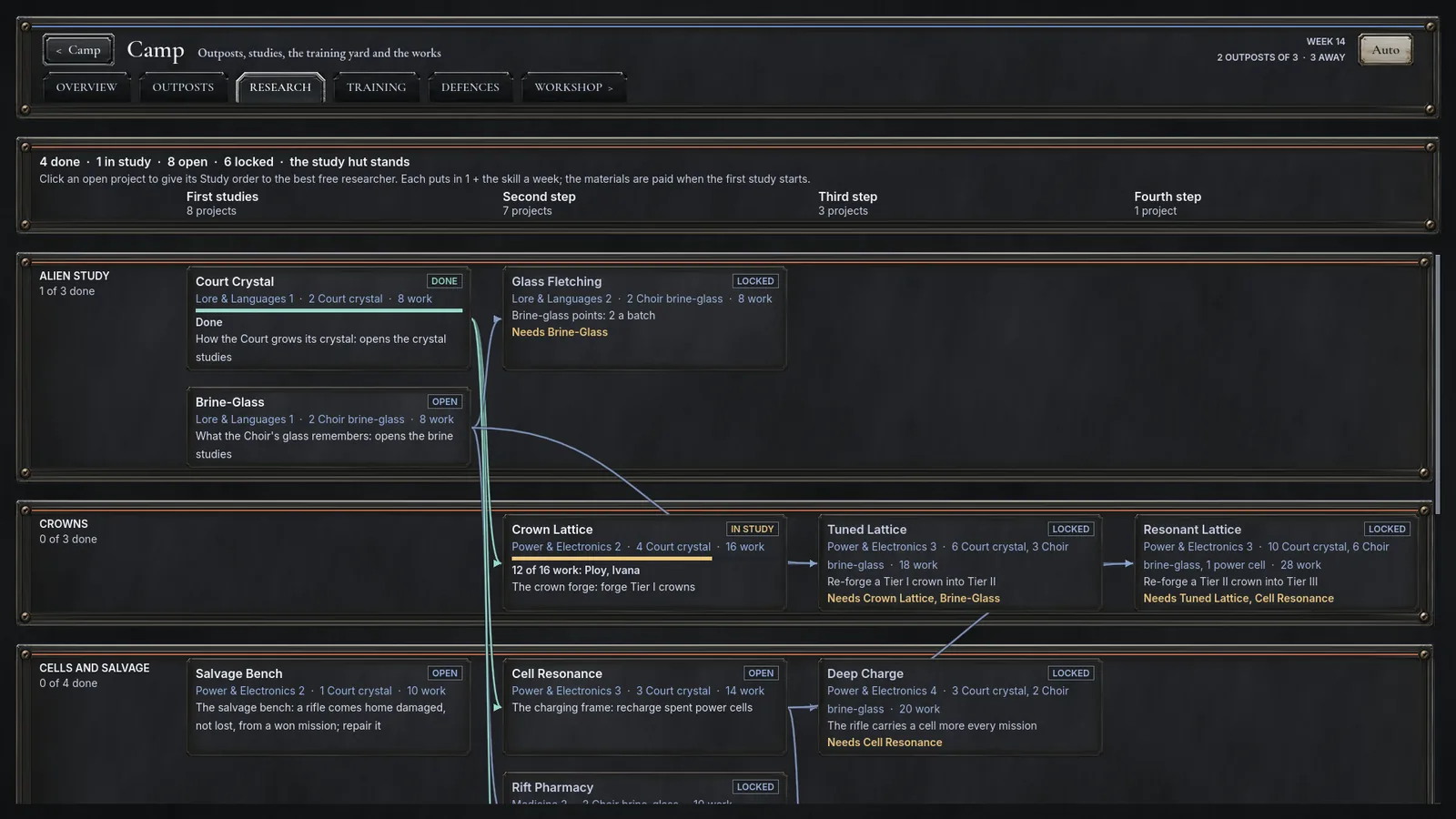Click '8 projects' under First studies
The image size is (1456, 819).
(211, 211)
